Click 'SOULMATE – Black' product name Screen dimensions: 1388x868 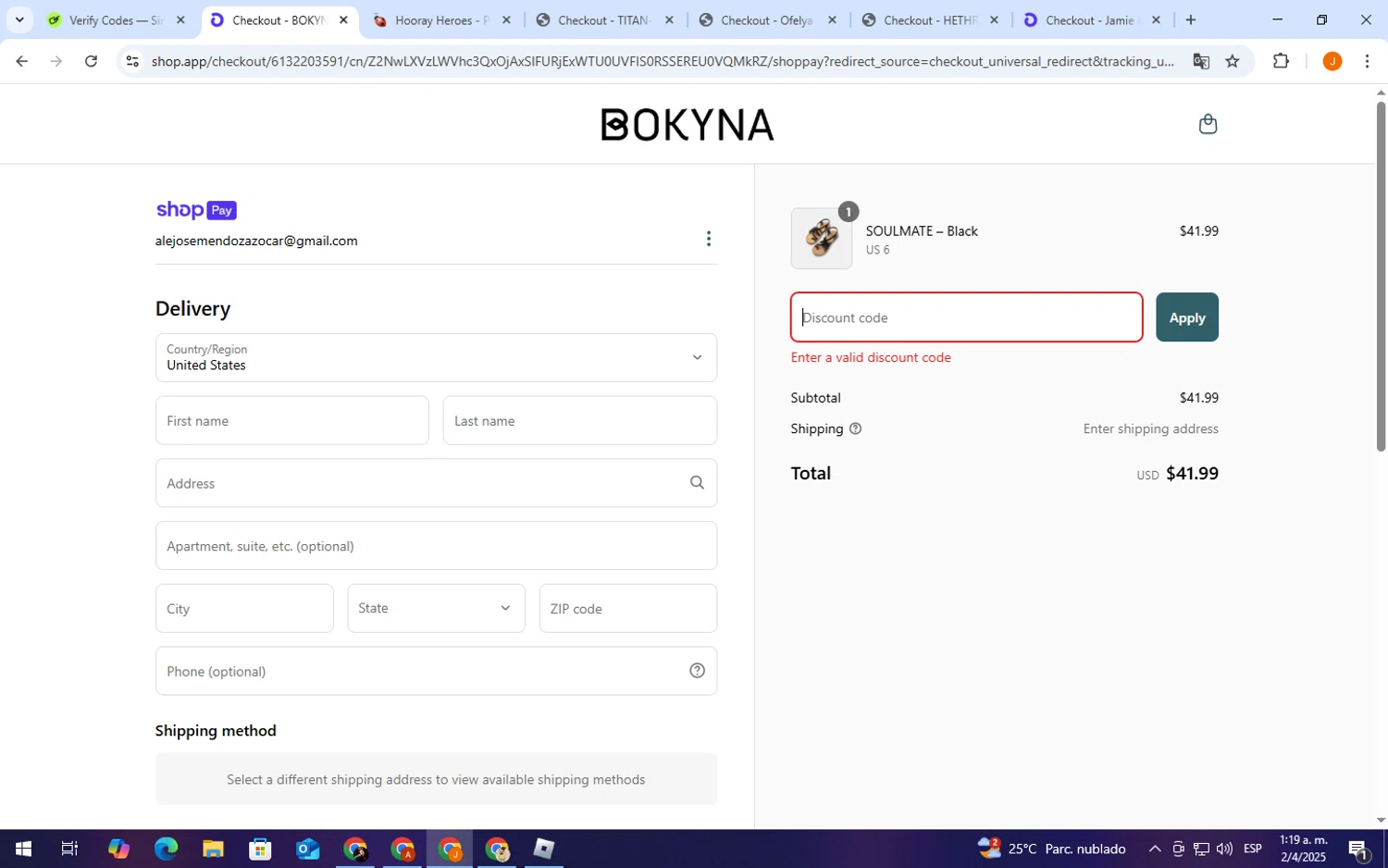coord(922,231)
